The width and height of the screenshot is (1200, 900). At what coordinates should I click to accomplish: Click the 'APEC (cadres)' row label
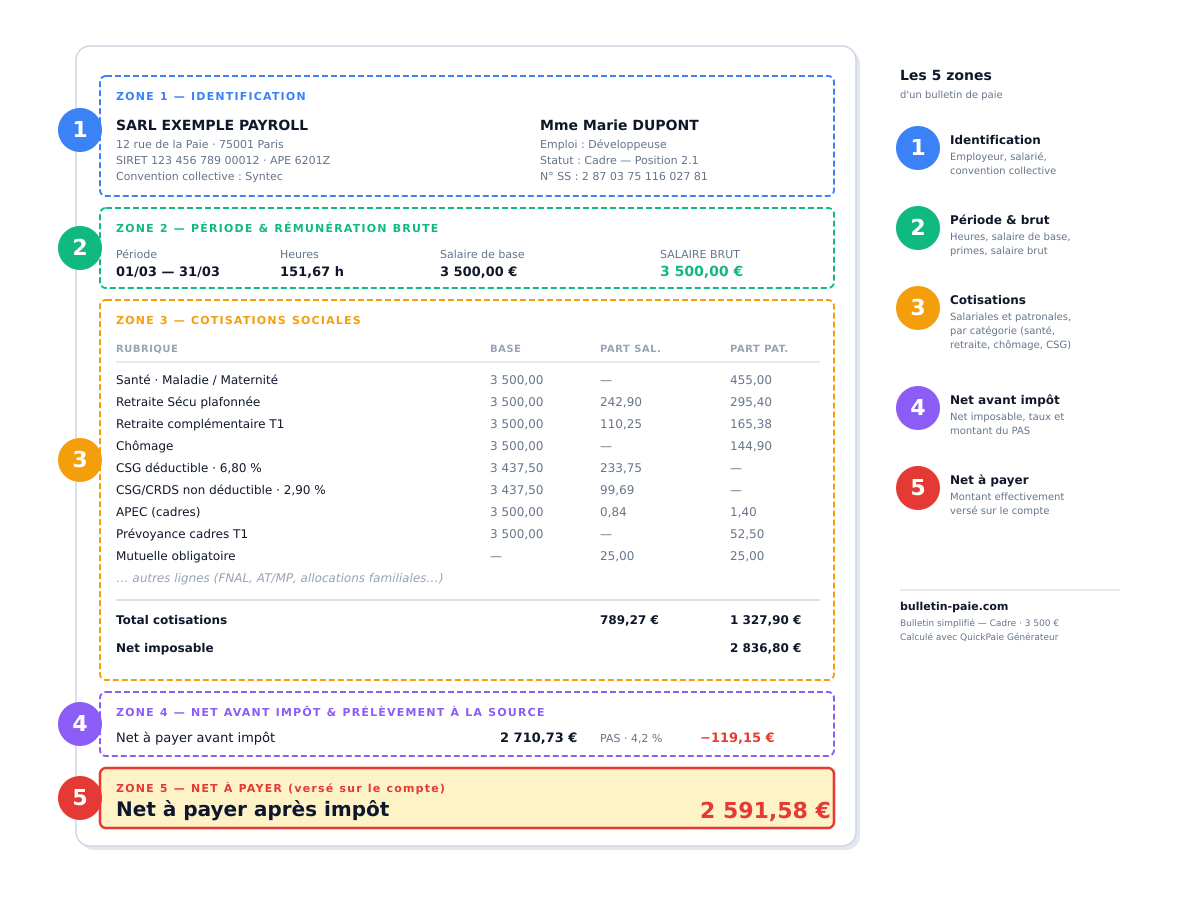click(158, 512)
